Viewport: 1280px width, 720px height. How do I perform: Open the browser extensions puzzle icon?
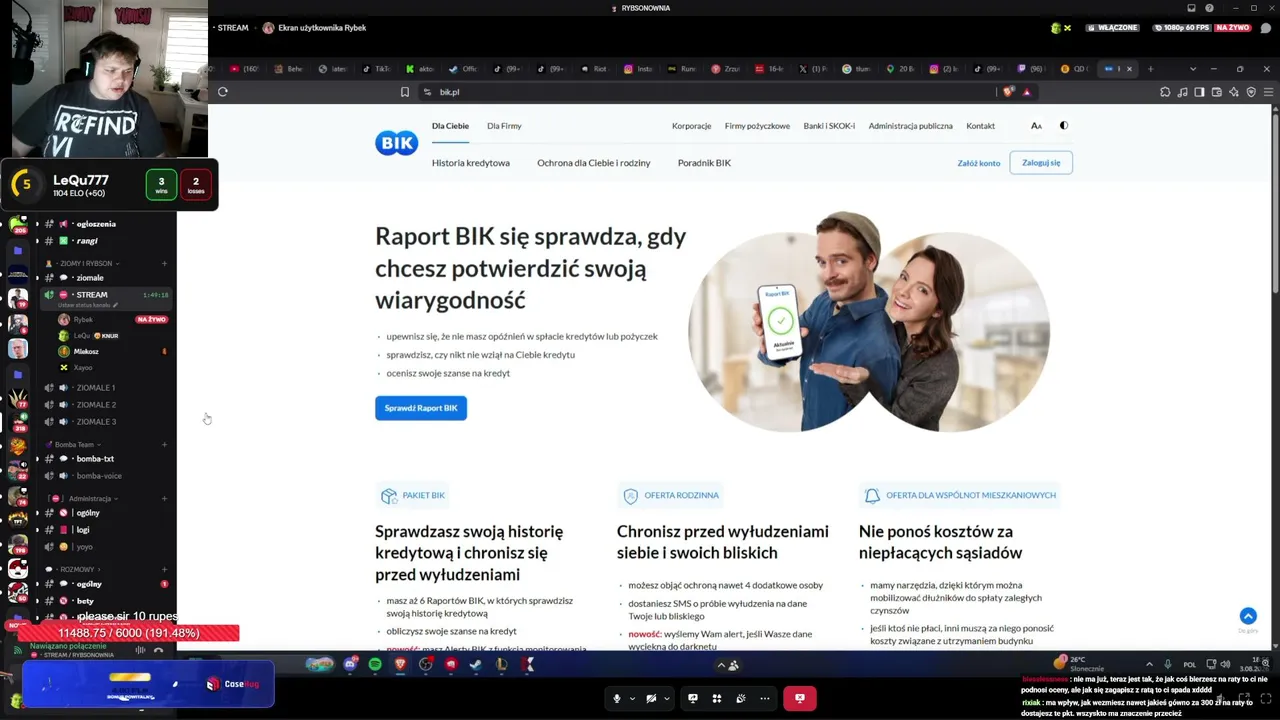pyautogui.click(x=1165, y=92)
